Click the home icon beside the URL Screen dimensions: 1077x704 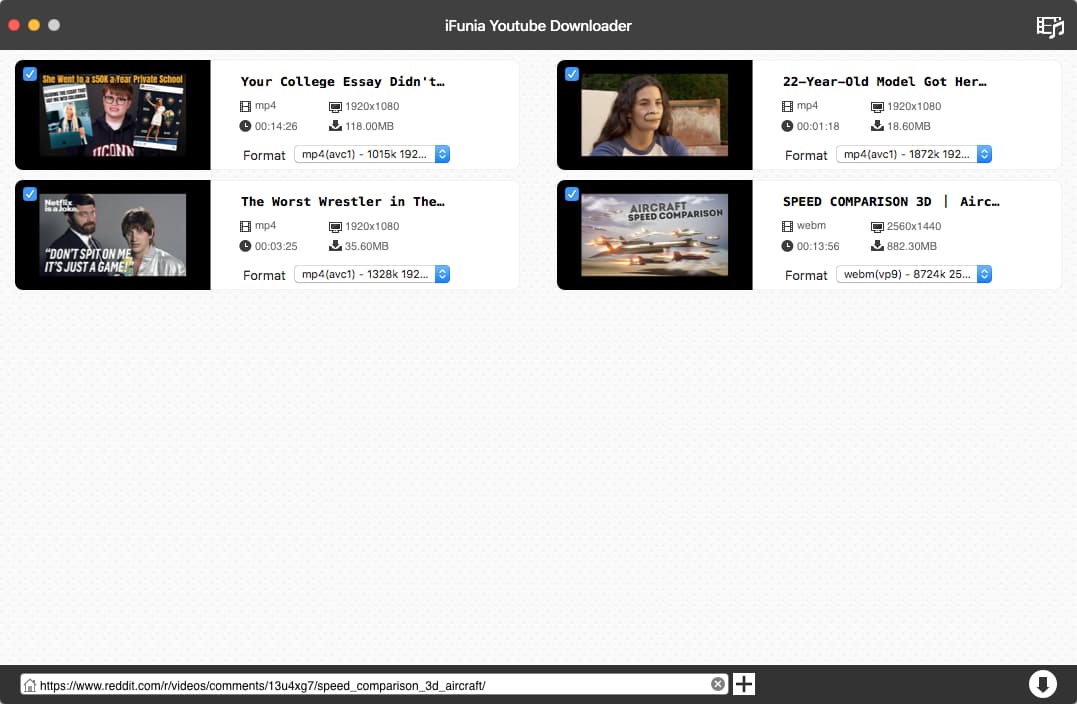point(30,685)
